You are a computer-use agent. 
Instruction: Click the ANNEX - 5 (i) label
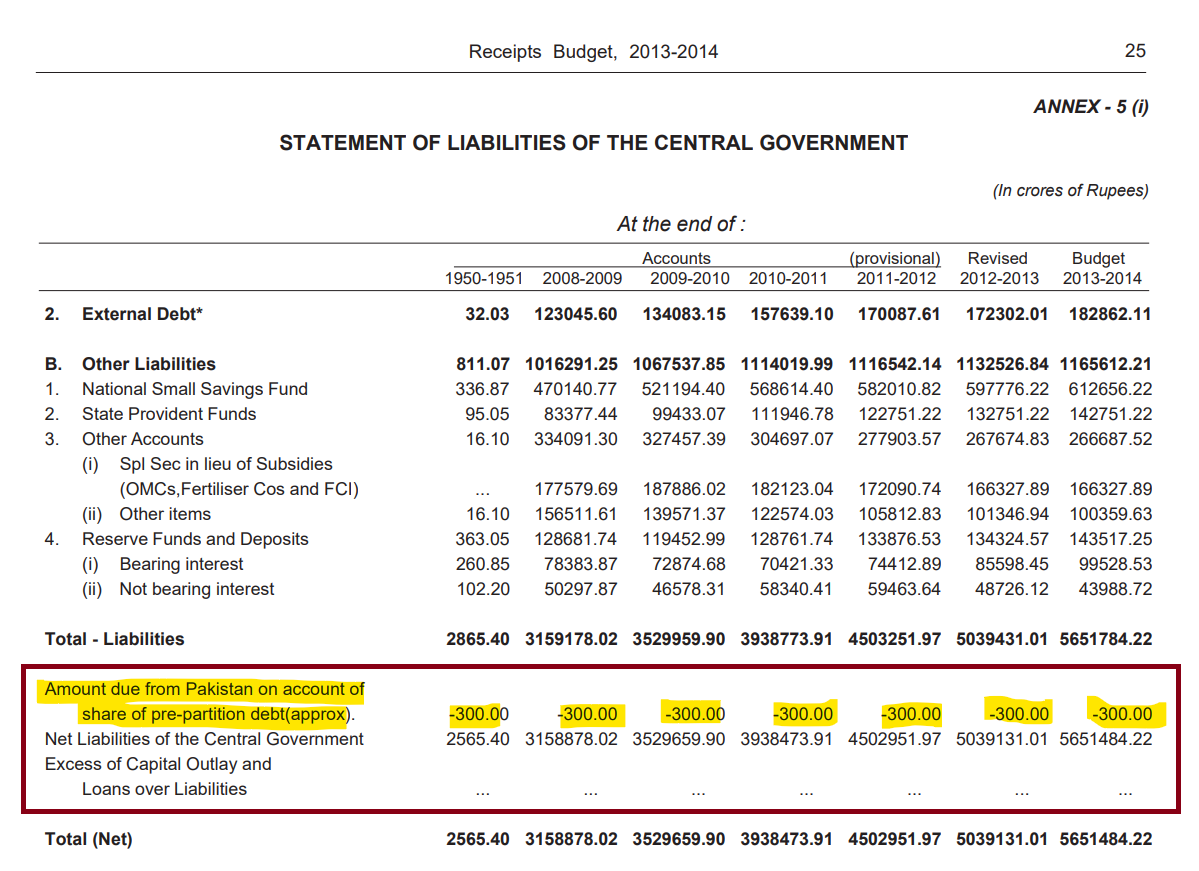(x=1090, y=107)
